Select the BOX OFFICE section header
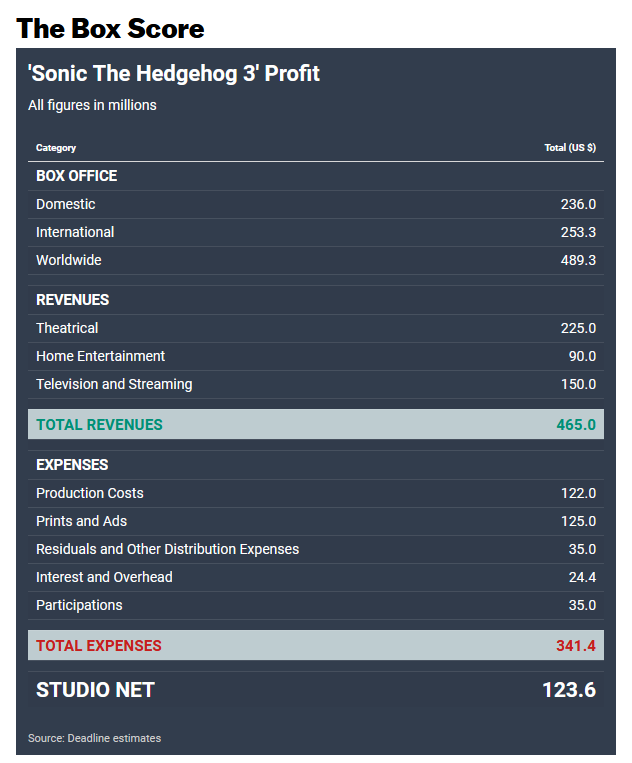The image size is (632, 763). pyautogui.click(x=76, y=176)
